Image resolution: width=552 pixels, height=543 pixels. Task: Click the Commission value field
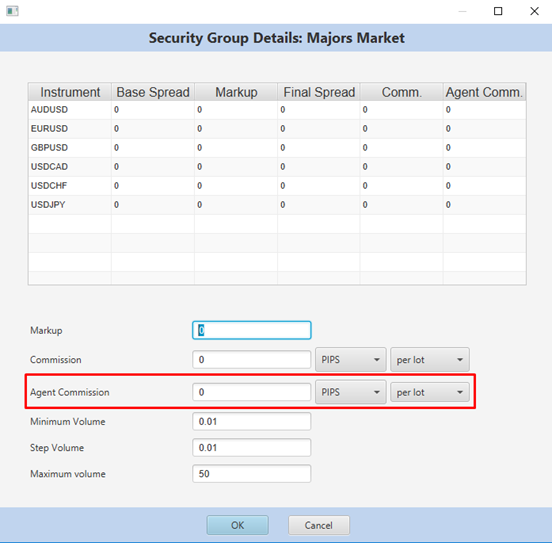pyautogui.click(x=252, y=360)
